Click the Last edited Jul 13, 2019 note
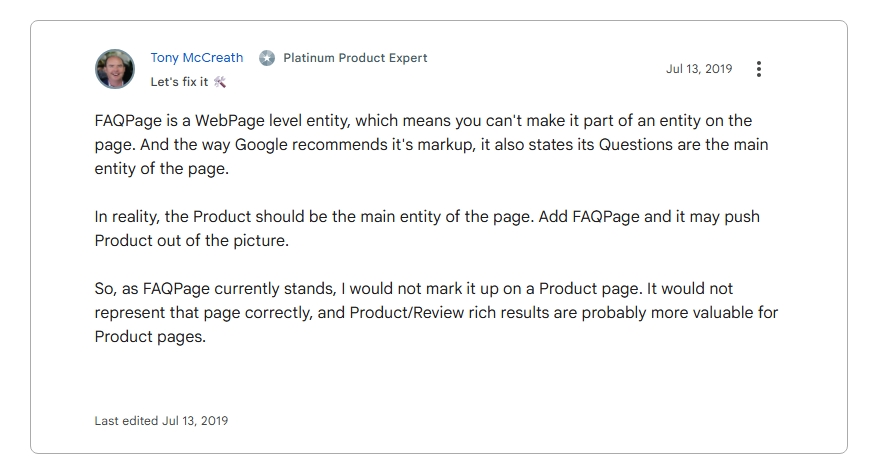This screenshot has width=869, height=473. (161, 421)
